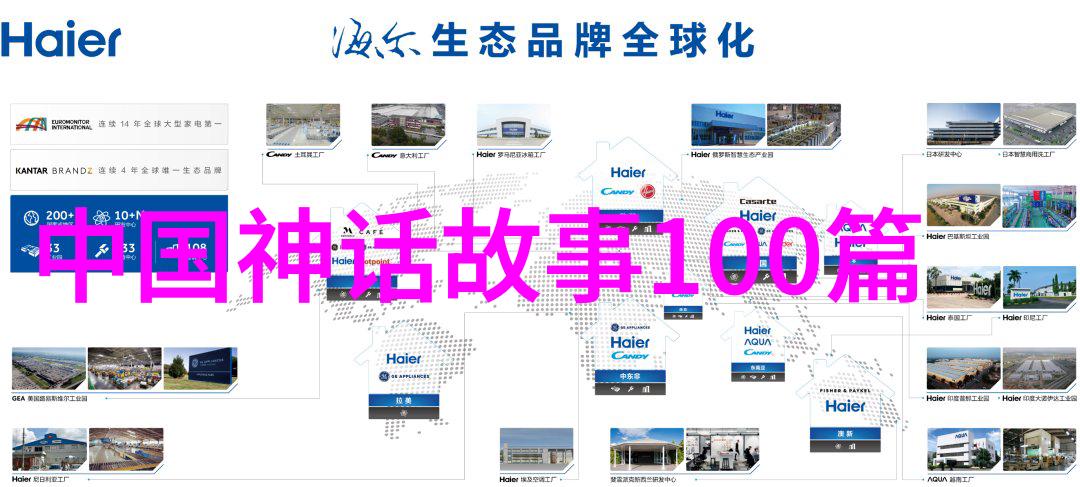Image resolution: width=1080 pixels, height=487 pixels.
Task: Click the atom icon beside 10+N
Action: [x=102, y=218]
